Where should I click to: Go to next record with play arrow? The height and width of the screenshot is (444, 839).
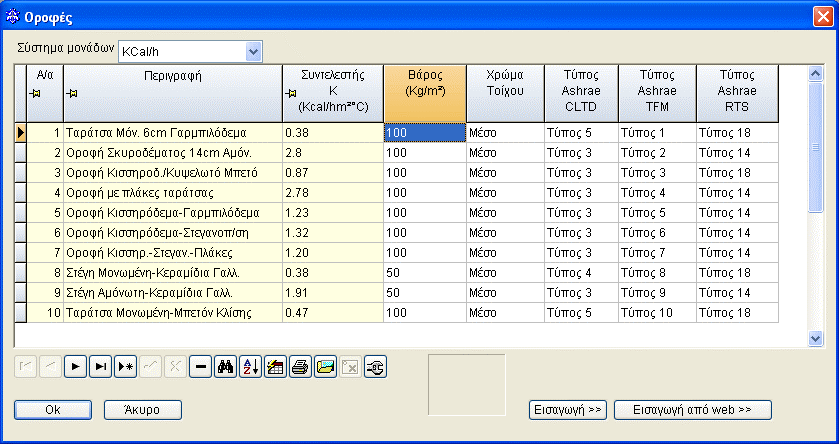coord(75,367)
